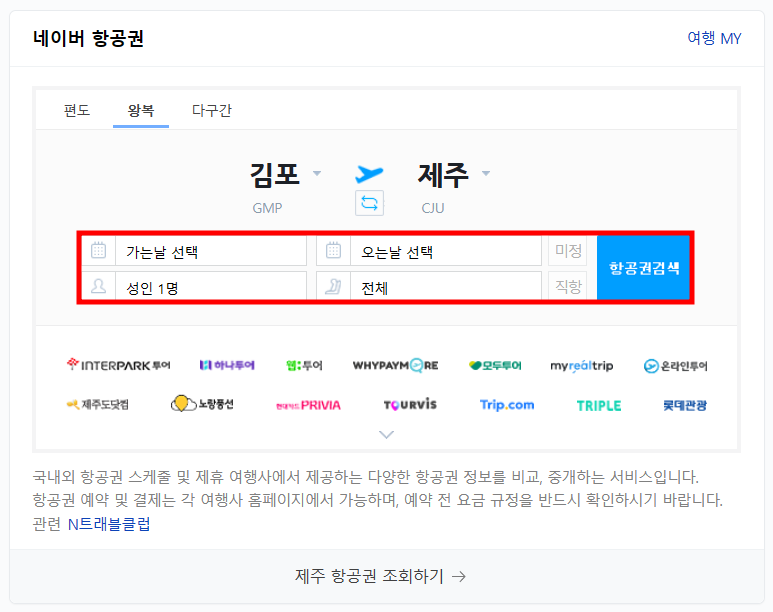Click 제주 항공권 조회하기 link
773x612 pixels.
coord(381,576)
